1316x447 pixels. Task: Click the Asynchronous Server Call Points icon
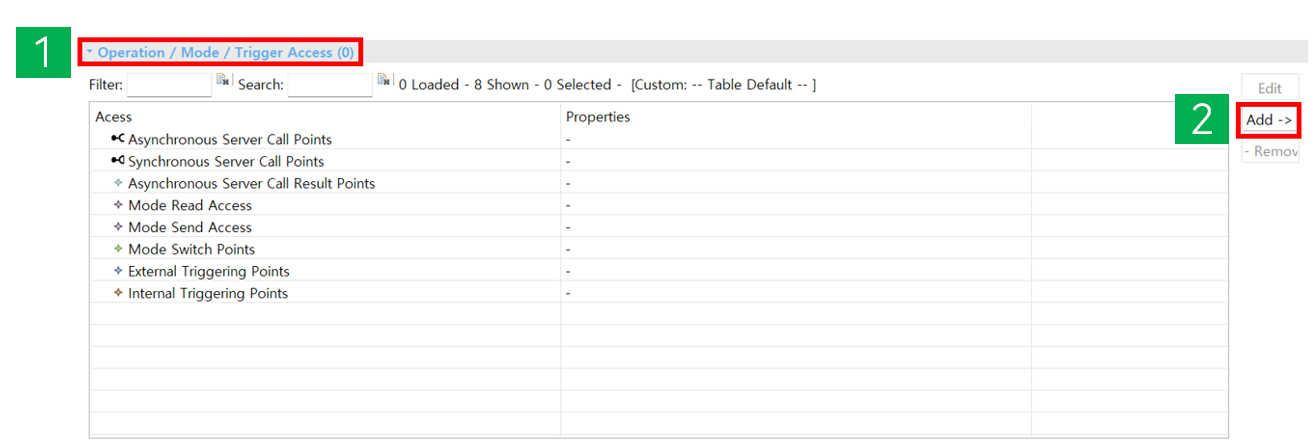(x=118, y=139)
